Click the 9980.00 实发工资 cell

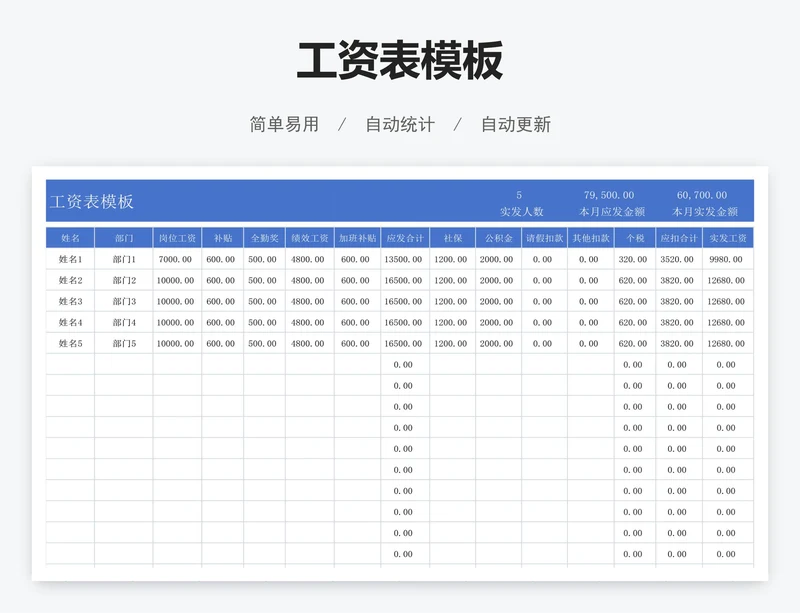(728, 259)
